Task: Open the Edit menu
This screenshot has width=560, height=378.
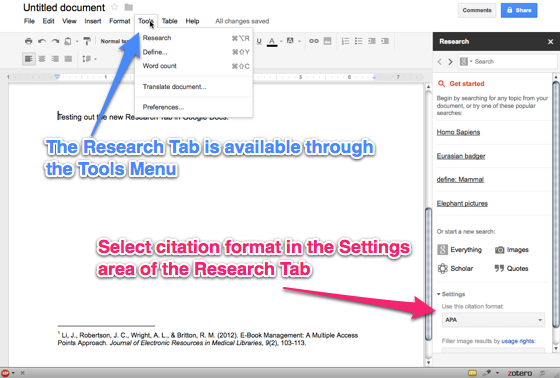Action: (48, 21)
